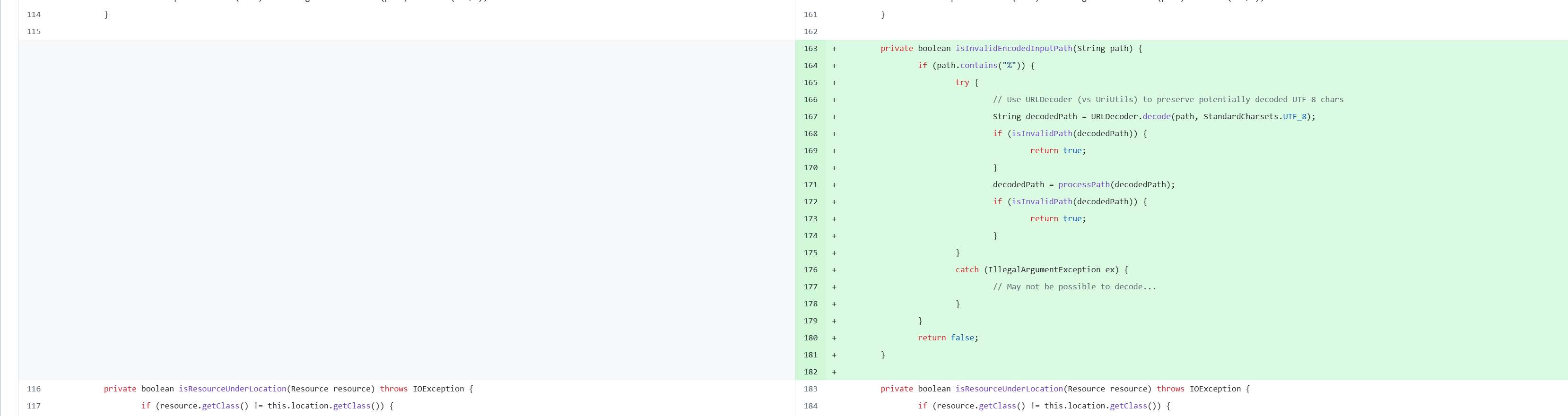Select line number 115 in the left pane

tap(34, 32)
